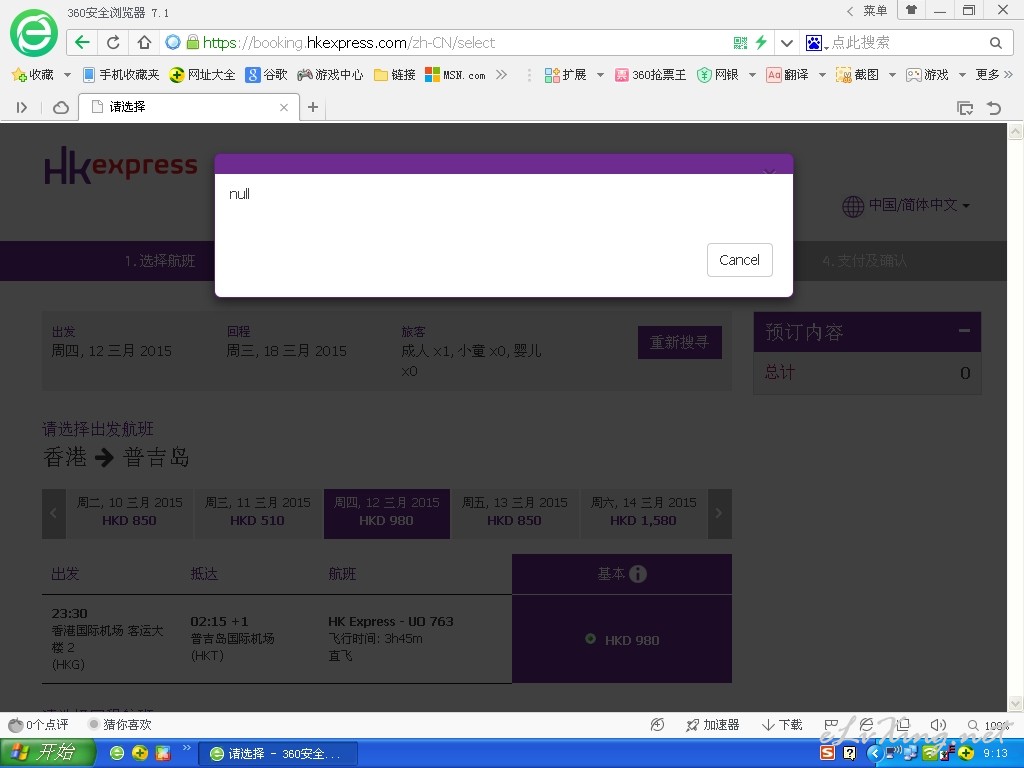Show the page QR code icon
Viewport: 1024px width, 768px height.
[740, 42]
